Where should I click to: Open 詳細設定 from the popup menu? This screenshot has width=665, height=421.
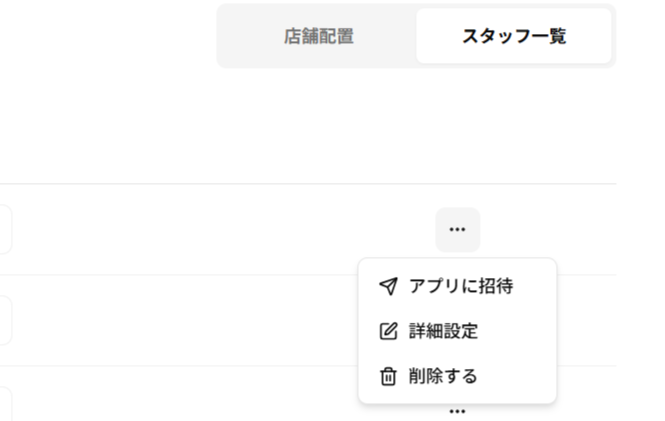pos(443,331)
